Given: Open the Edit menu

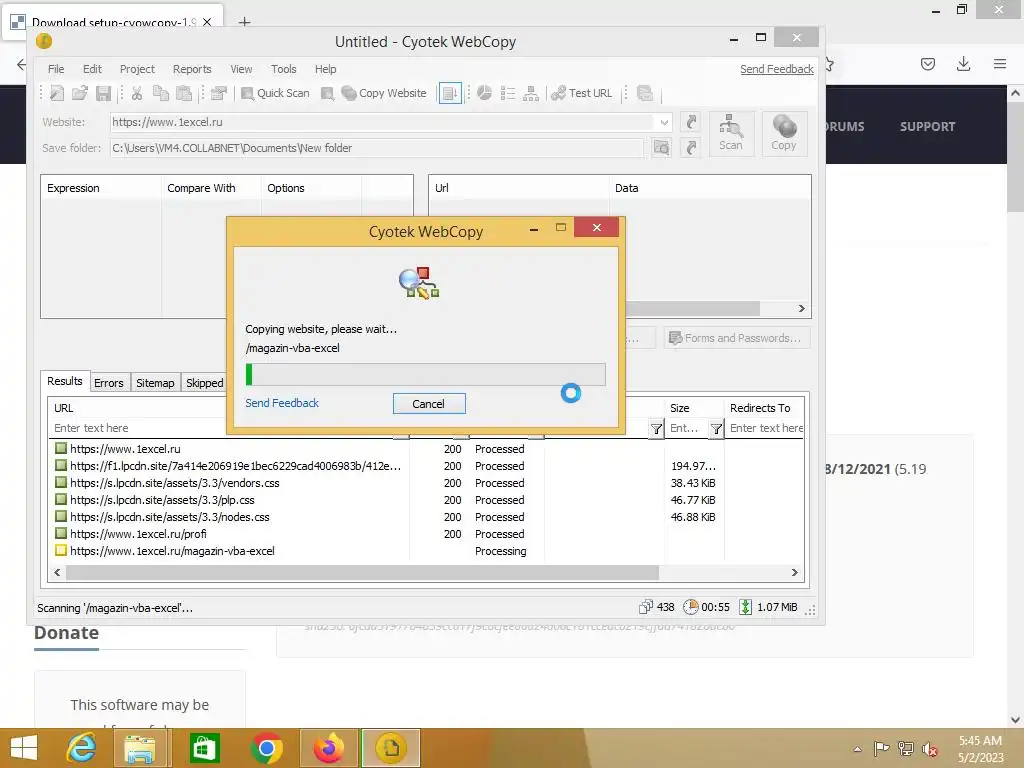Looking at the screenshot, I should coord(92,69).
